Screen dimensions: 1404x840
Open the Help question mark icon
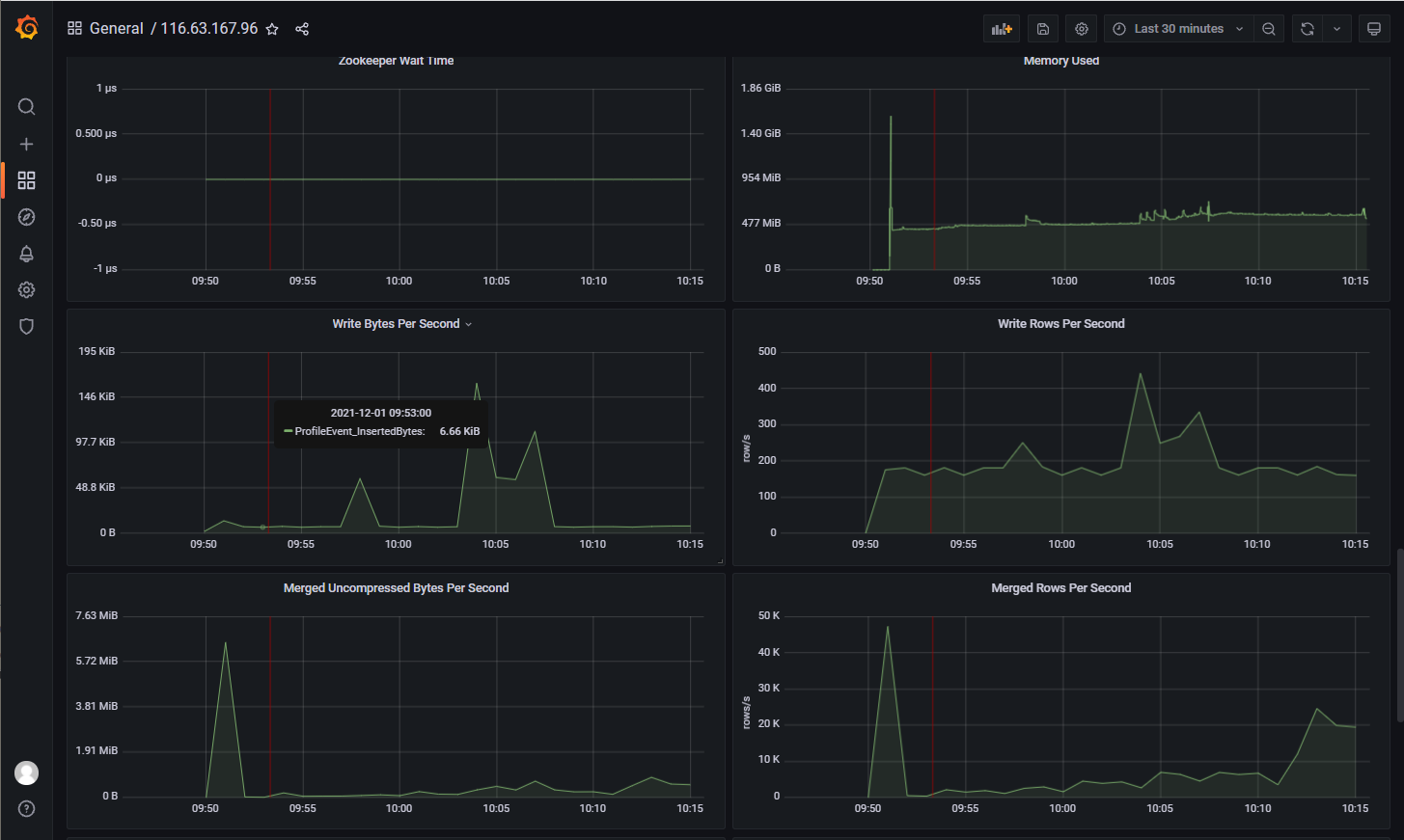click(27, 809)
